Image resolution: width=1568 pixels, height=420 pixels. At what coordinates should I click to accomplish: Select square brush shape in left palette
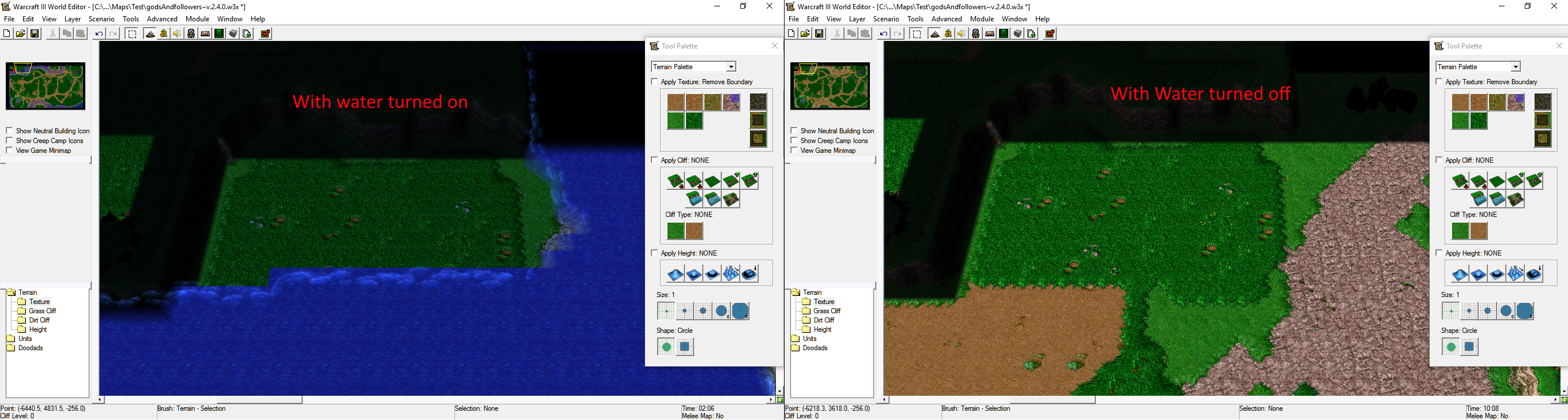click(x=685, y=347)
